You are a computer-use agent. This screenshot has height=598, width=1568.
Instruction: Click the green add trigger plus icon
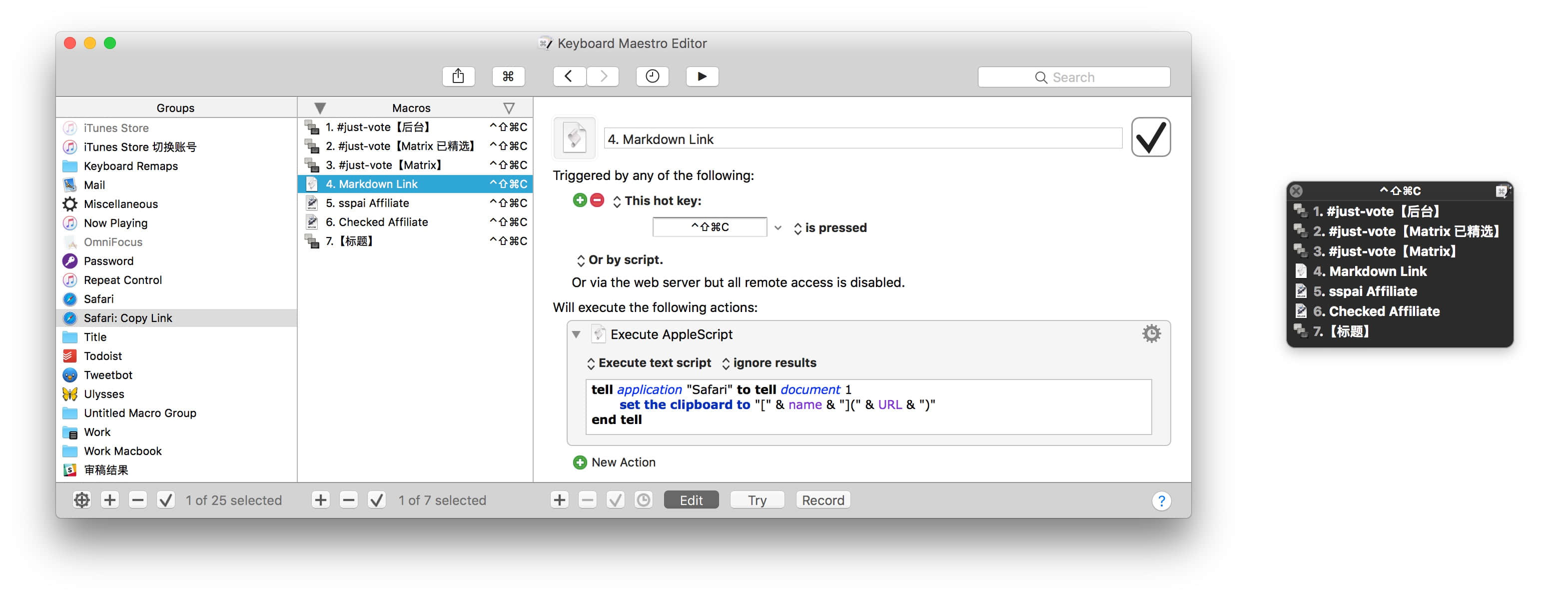[580, 200]
